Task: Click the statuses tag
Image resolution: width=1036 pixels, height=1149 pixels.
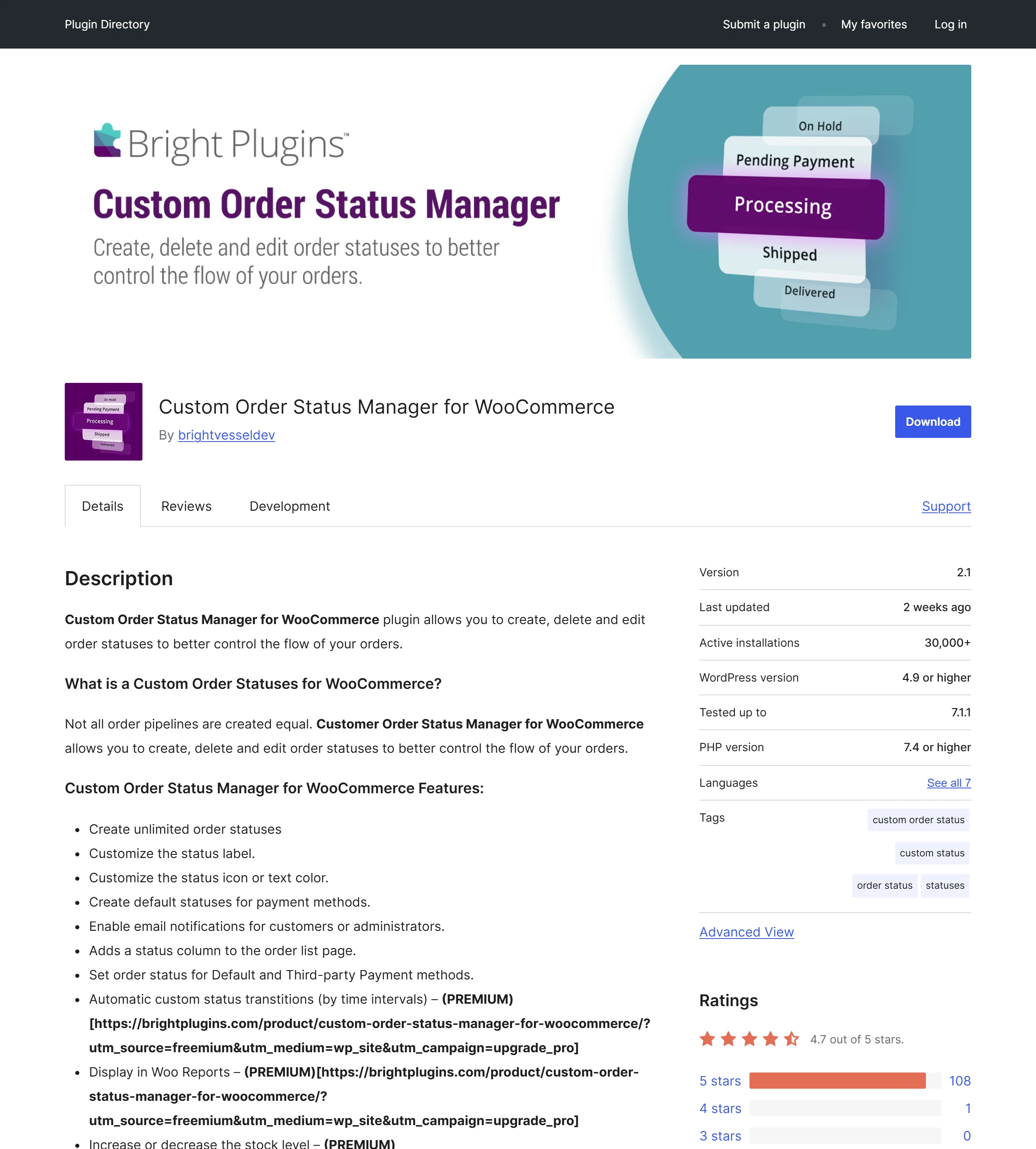Action: [945, 886]
